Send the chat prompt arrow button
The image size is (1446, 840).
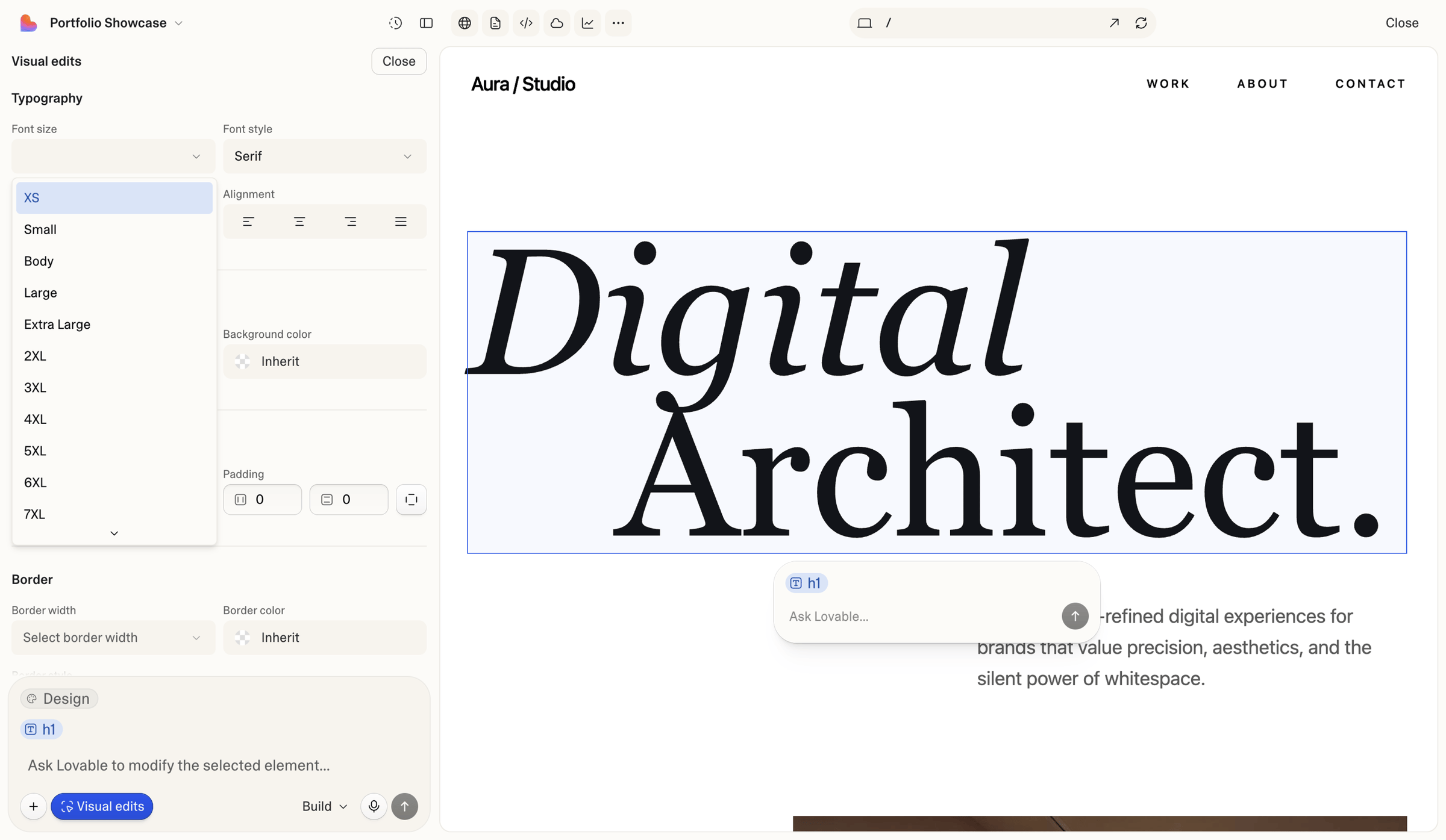click(405, 806)
